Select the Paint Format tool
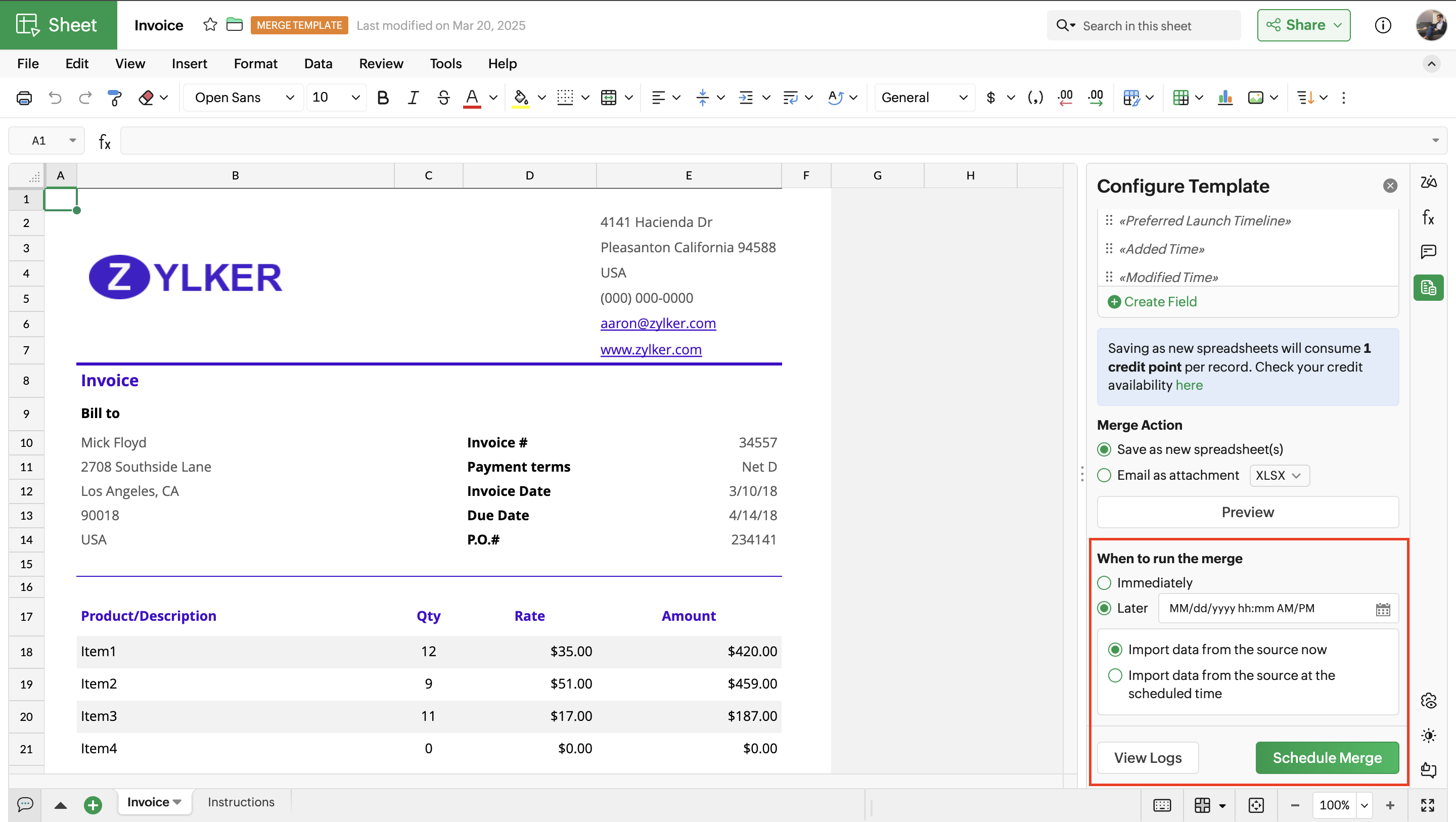1456x822 pixels. [115, 98]
